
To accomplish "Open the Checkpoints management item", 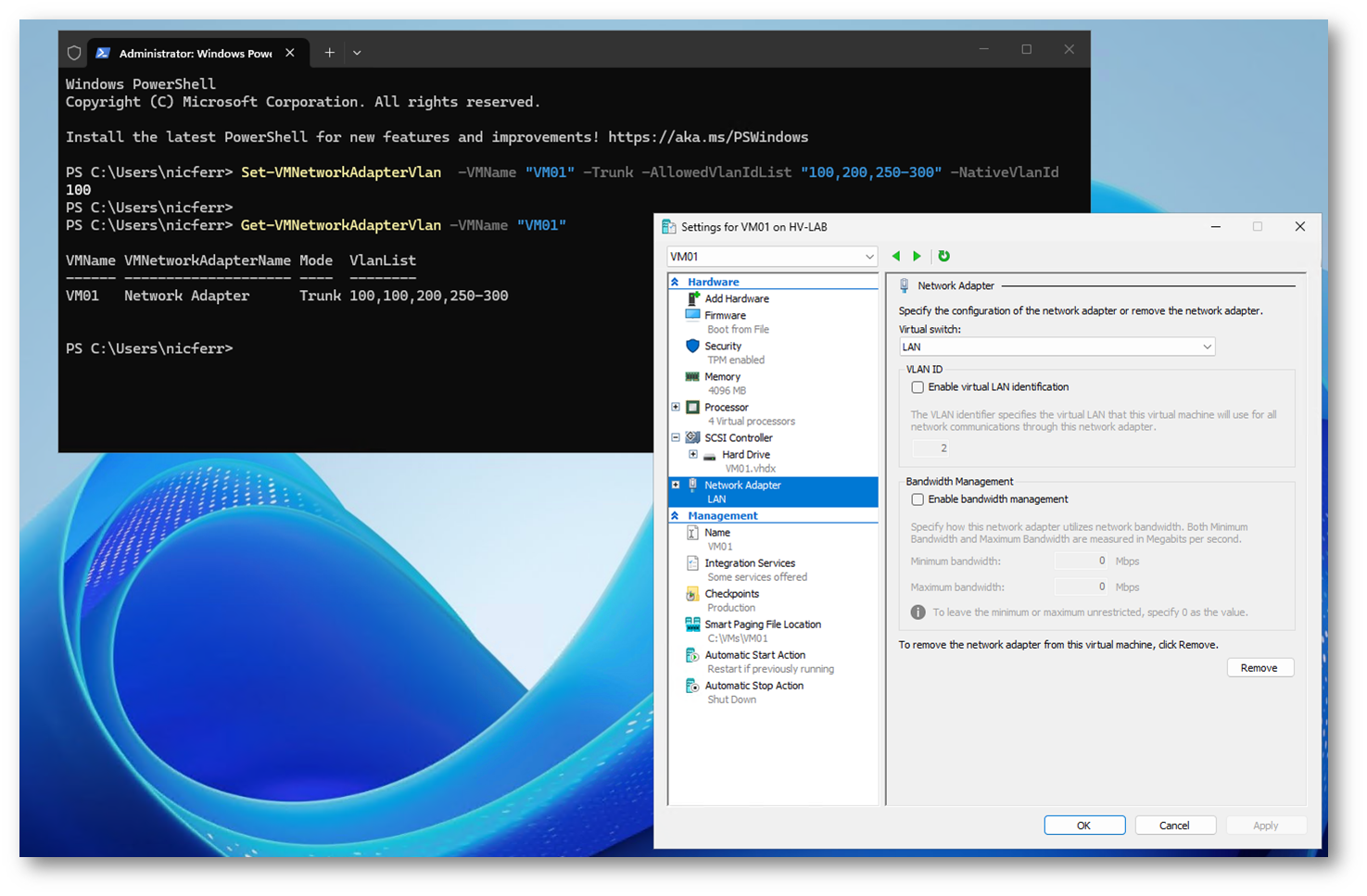I will 731,594.
